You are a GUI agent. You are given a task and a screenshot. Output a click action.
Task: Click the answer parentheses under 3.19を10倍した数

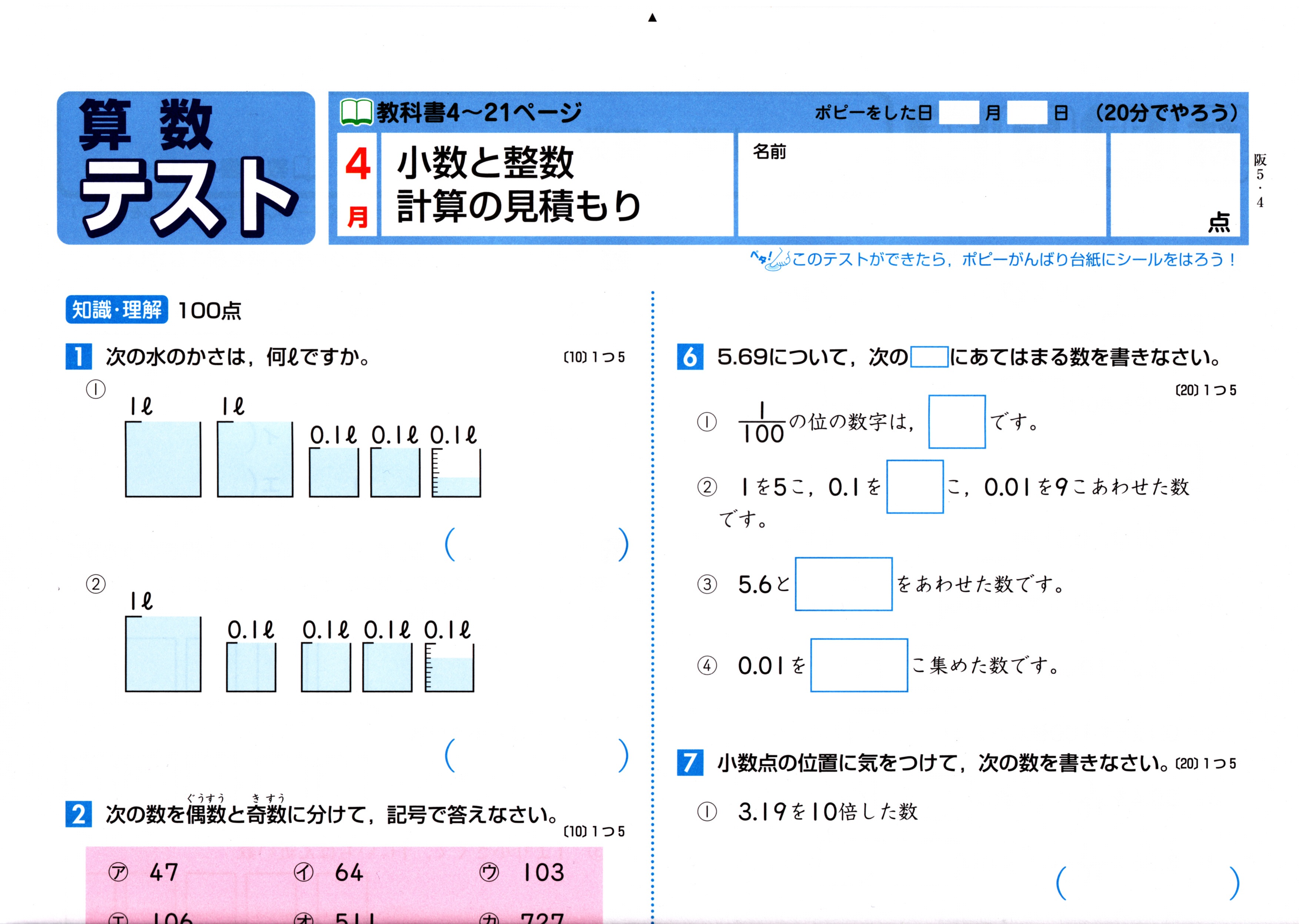pyautogui.click(x=1148, y=883)
